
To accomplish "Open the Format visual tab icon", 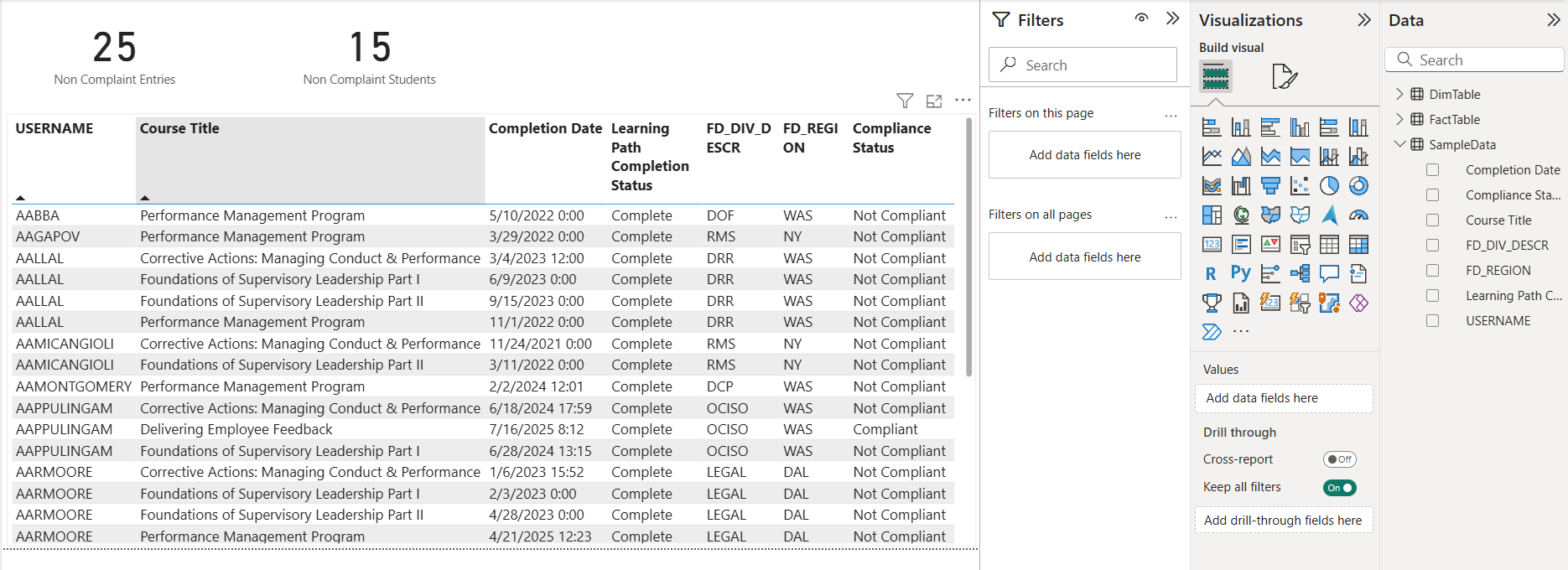I will [x=1284, y=77].
